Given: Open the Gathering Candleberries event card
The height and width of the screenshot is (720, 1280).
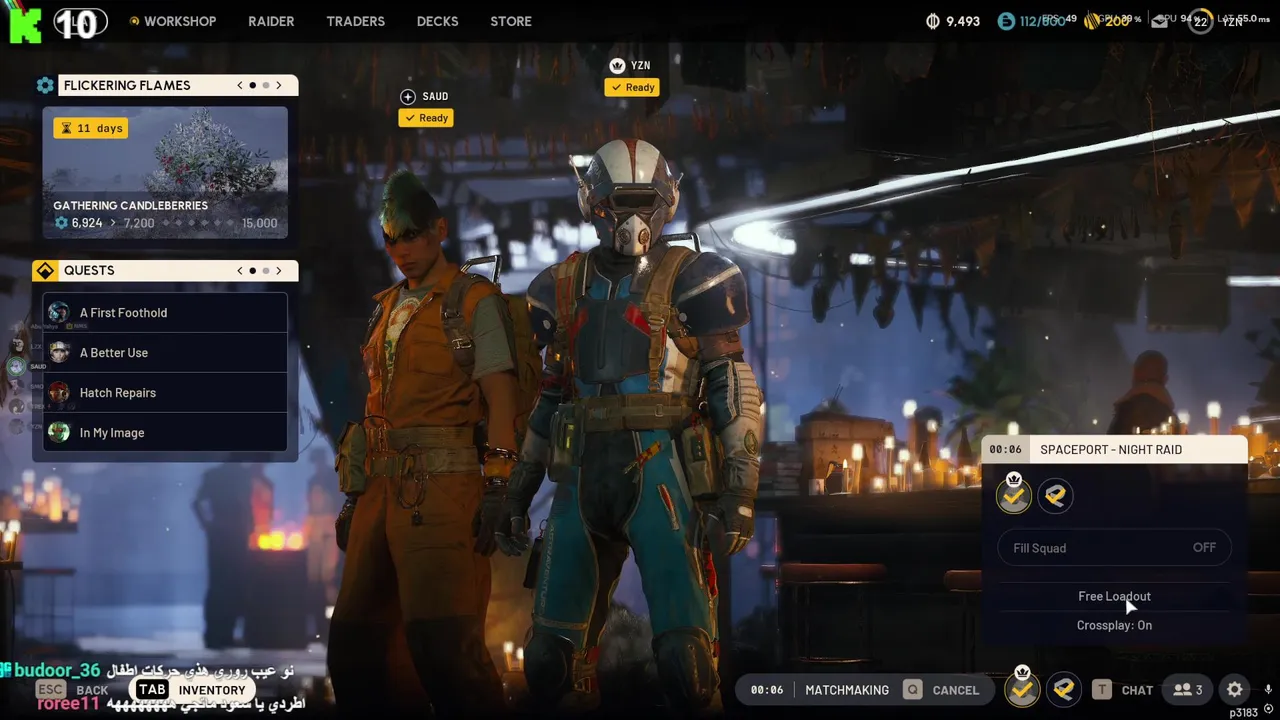Looking at the screenshot, I should coord(165,173).
